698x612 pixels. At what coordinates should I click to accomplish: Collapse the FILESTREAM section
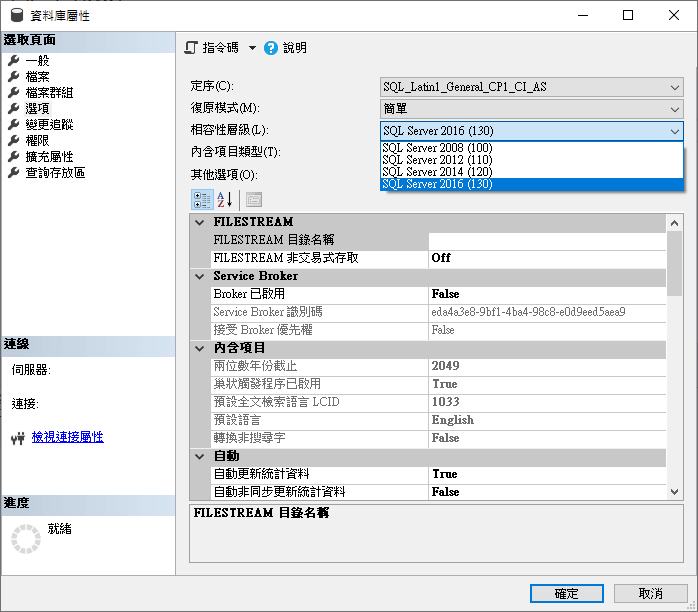point(199,222)
